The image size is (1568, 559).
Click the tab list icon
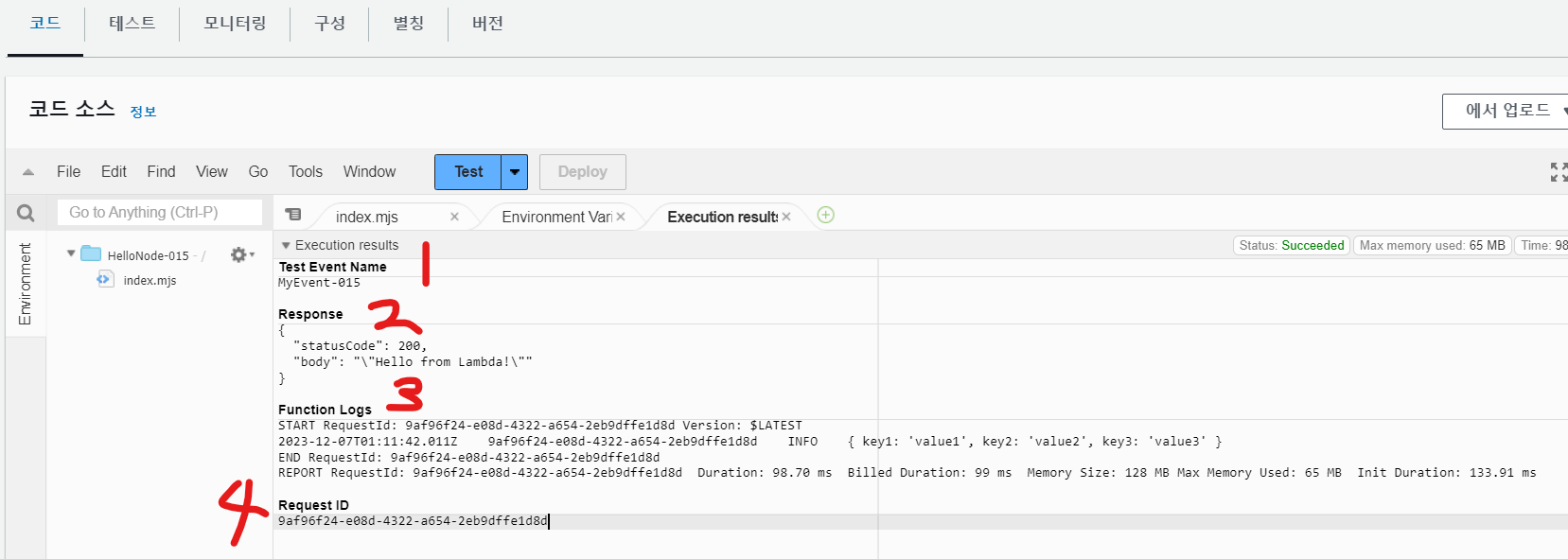[x=293, y=215]
